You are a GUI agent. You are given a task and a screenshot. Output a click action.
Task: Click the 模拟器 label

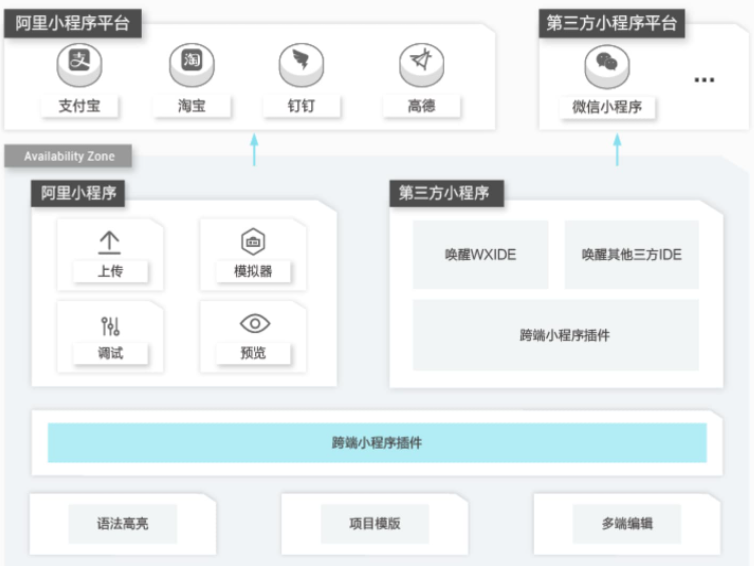coord(253,271)
